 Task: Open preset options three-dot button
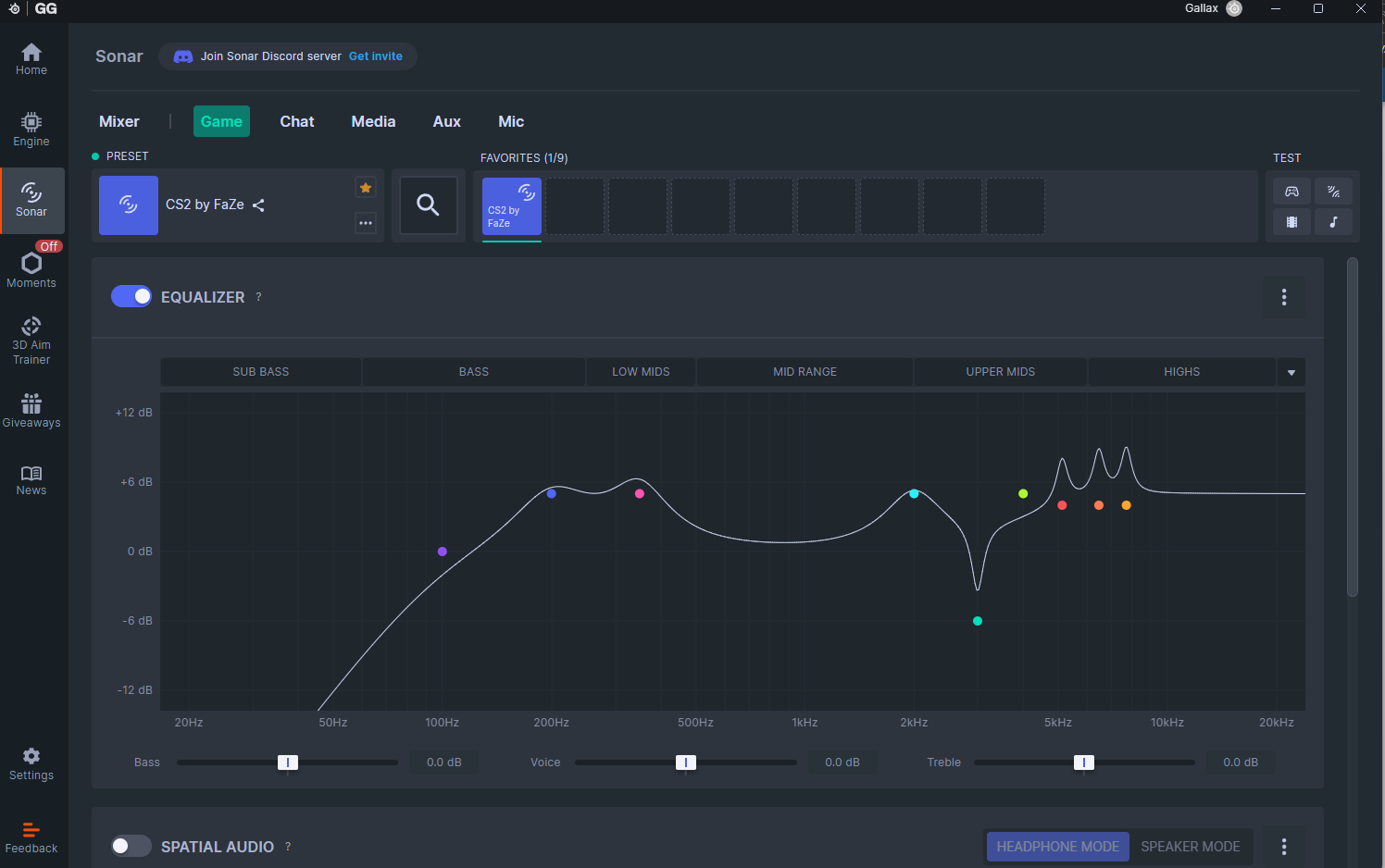[366, 223]
